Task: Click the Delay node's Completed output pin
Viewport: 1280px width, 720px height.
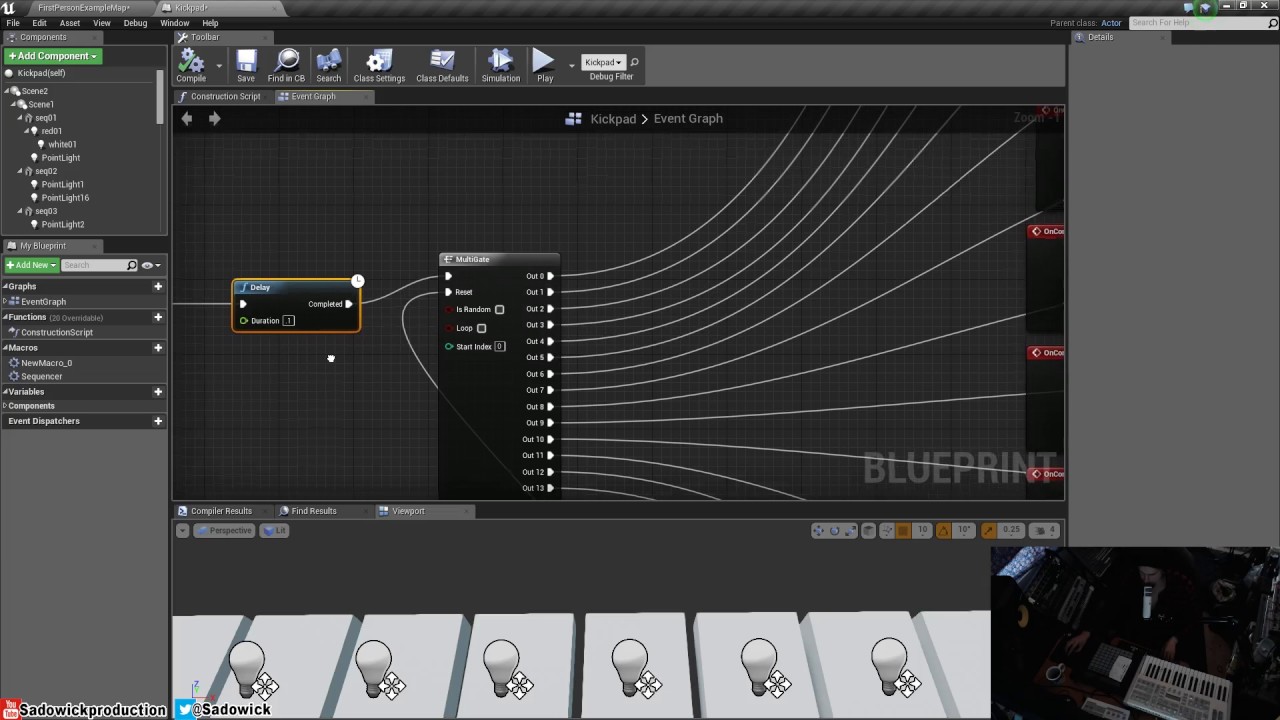Action: click(348, 304)
